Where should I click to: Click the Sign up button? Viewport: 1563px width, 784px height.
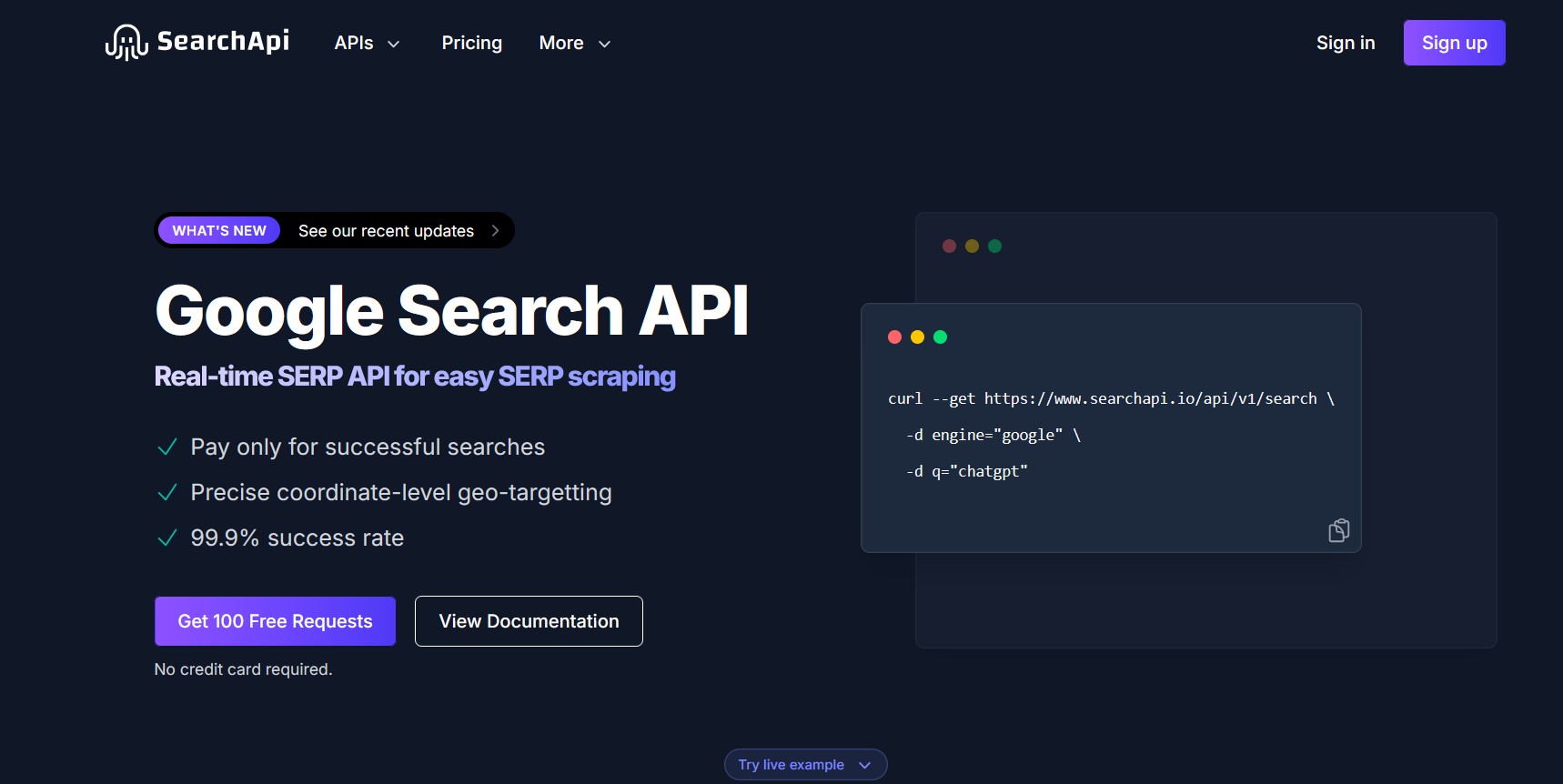point(1454,42)
